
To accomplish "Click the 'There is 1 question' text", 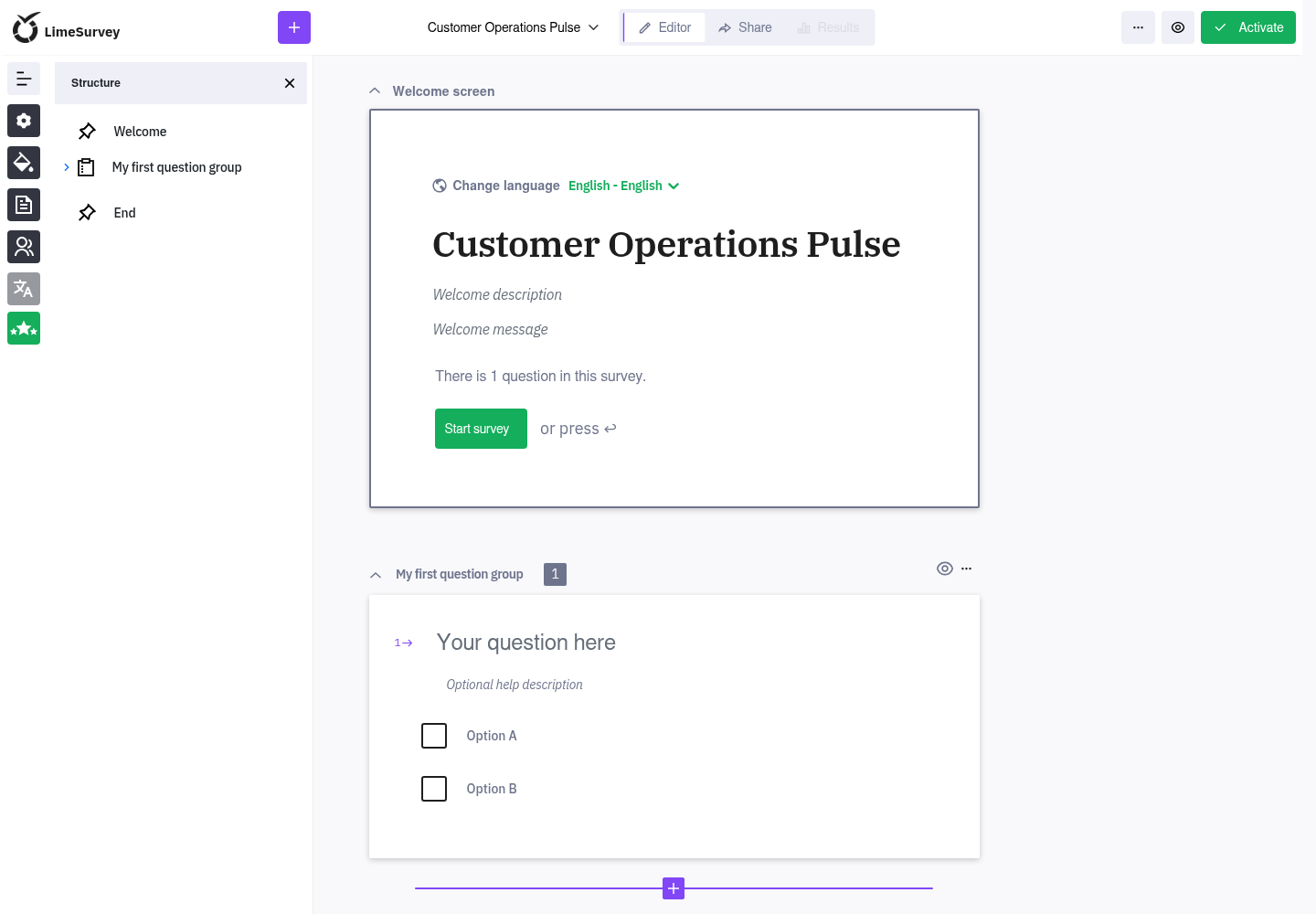I will coord(540,376).
